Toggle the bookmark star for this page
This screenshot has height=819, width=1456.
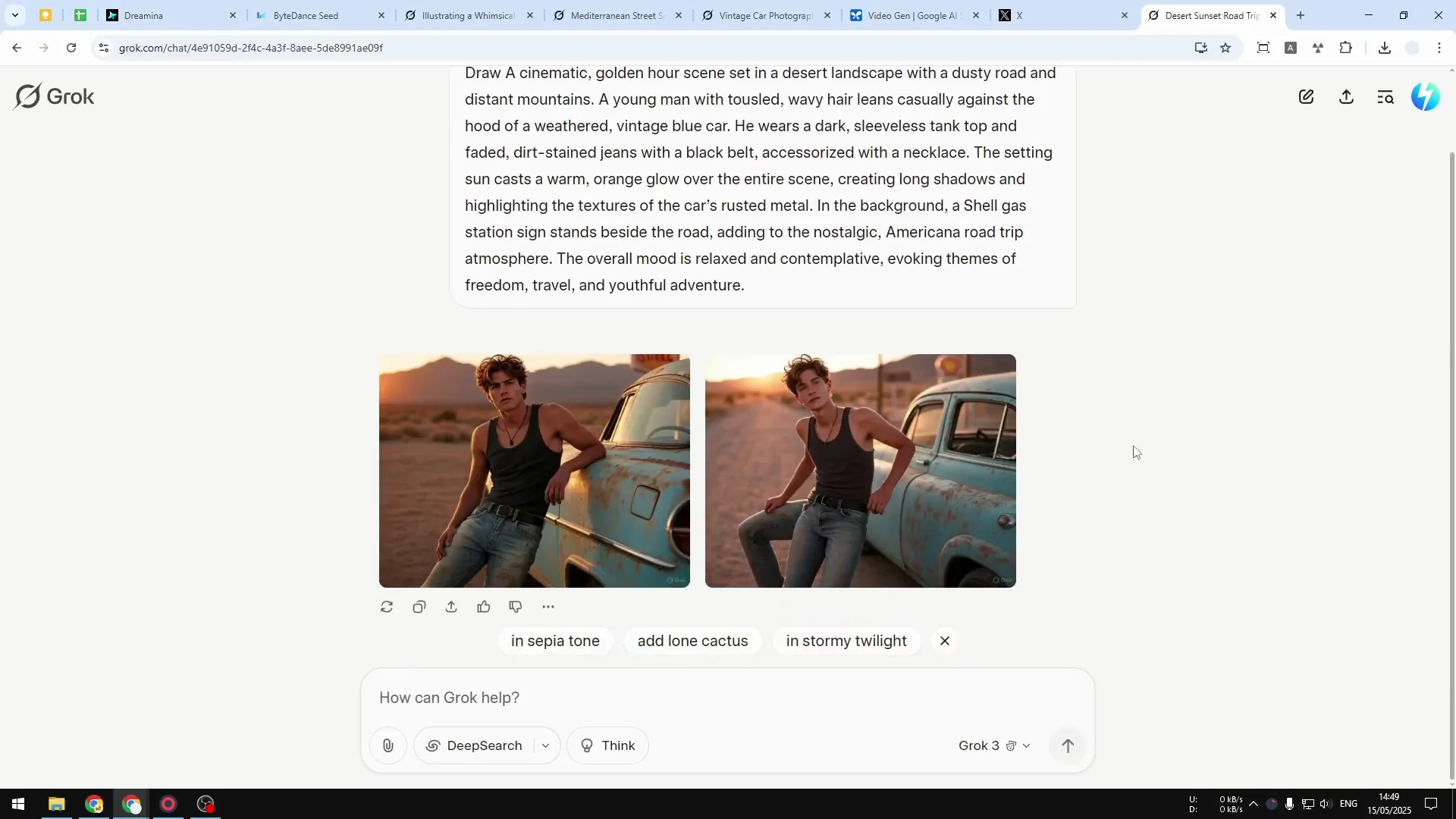coord(1226,47)
